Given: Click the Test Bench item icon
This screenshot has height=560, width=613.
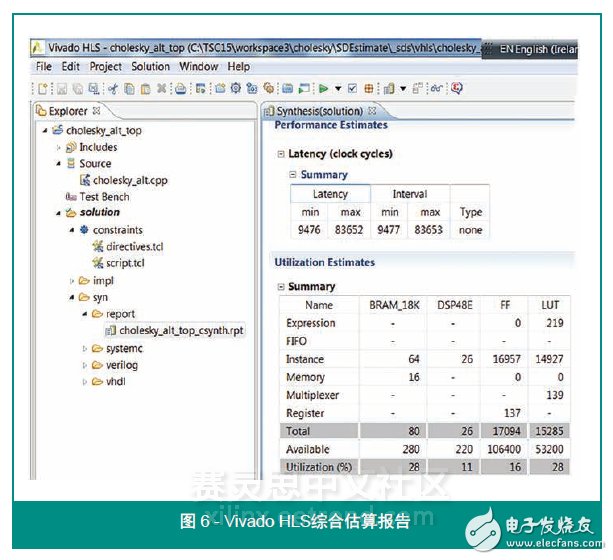Looking at the screenshot, I should pos(71,196).
